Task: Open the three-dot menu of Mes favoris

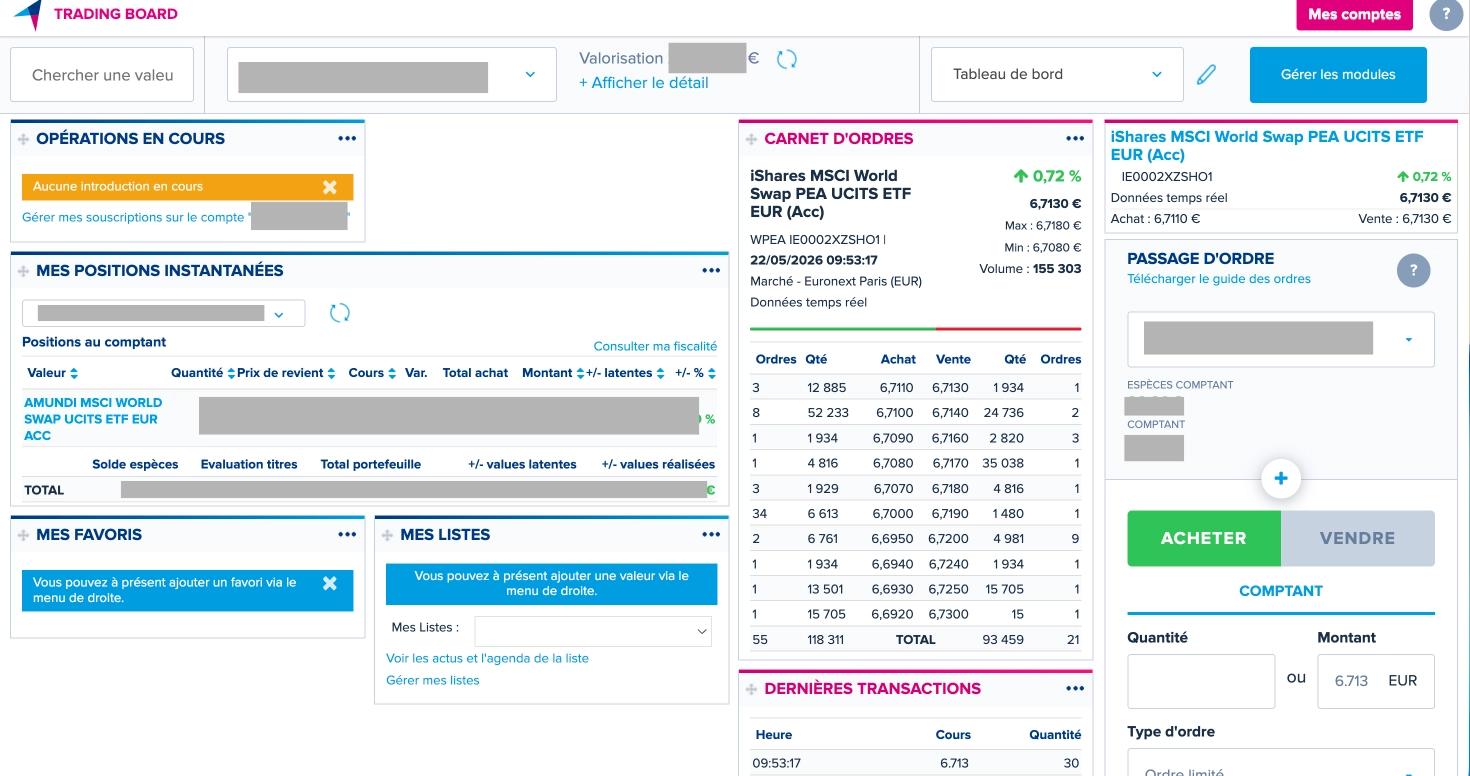Action: pyautogui.click(x=347, y=535)
